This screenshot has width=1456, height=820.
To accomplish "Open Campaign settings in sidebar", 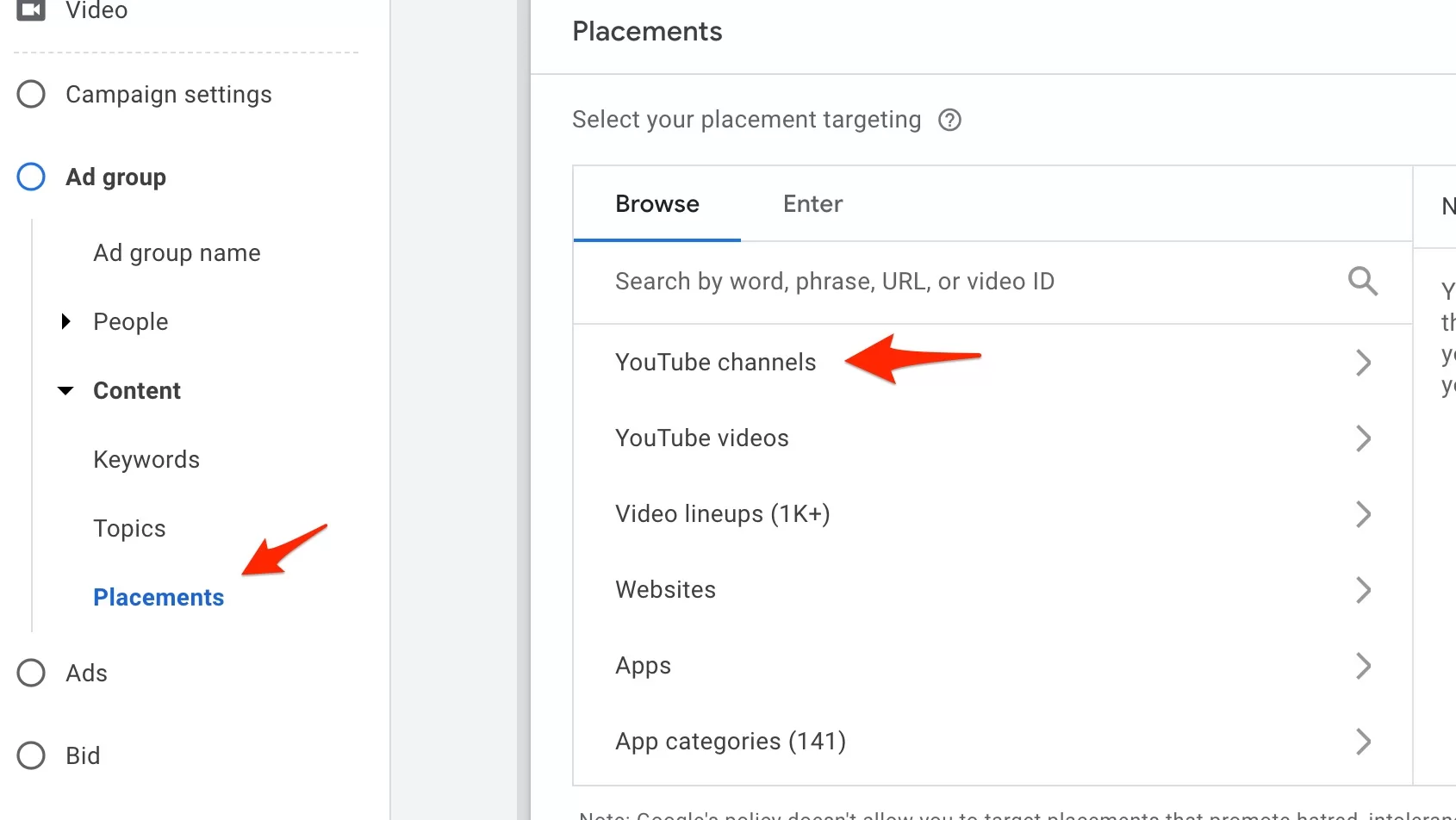I will 169,95.
